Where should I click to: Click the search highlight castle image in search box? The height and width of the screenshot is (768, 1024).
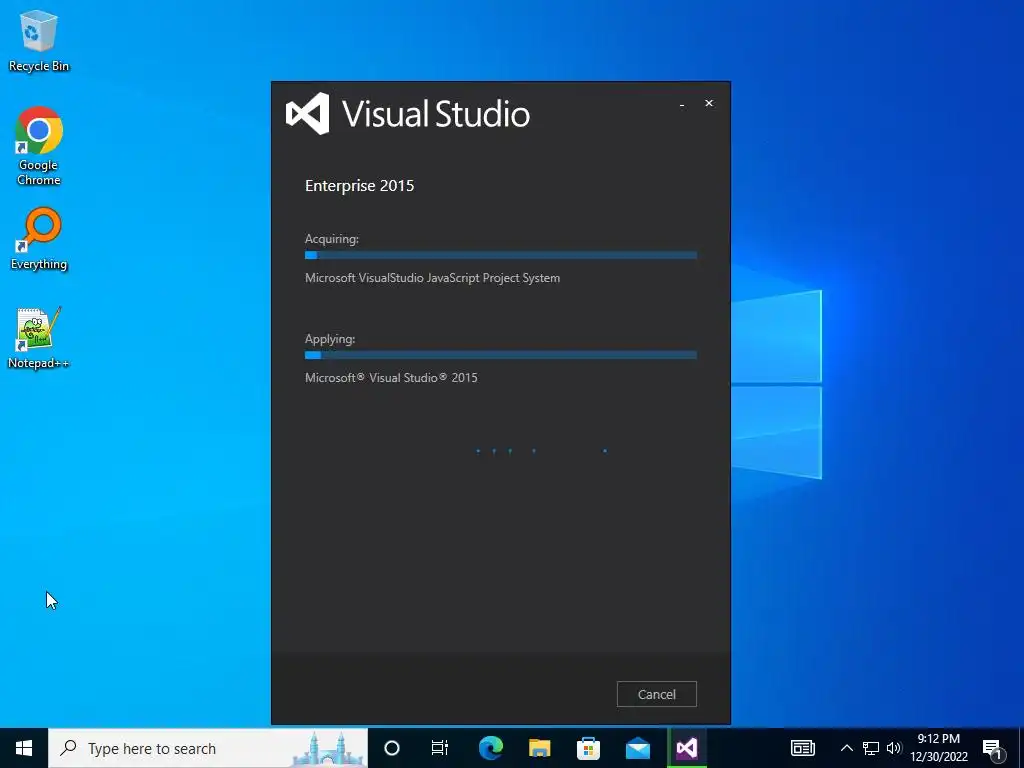tap(328, 748)
